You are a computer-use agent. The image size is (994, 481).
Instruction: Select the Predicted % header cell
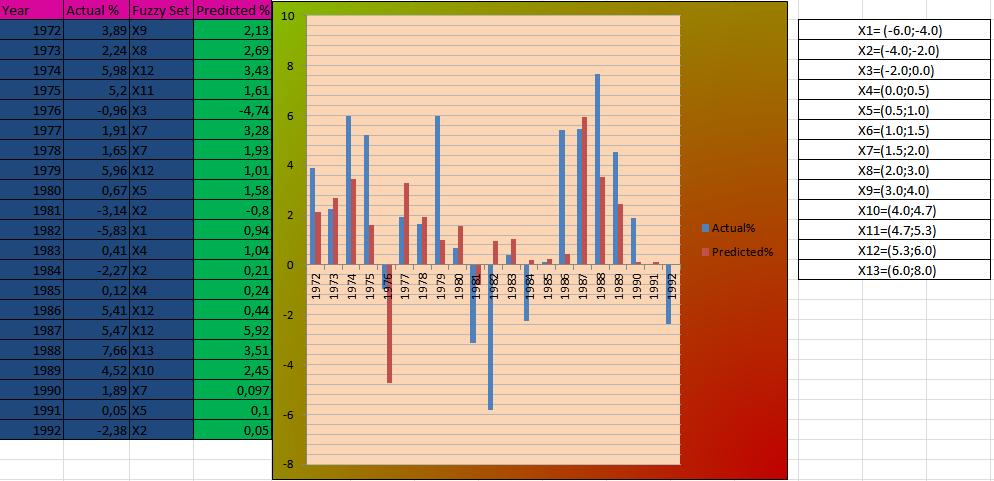point(232,10)
